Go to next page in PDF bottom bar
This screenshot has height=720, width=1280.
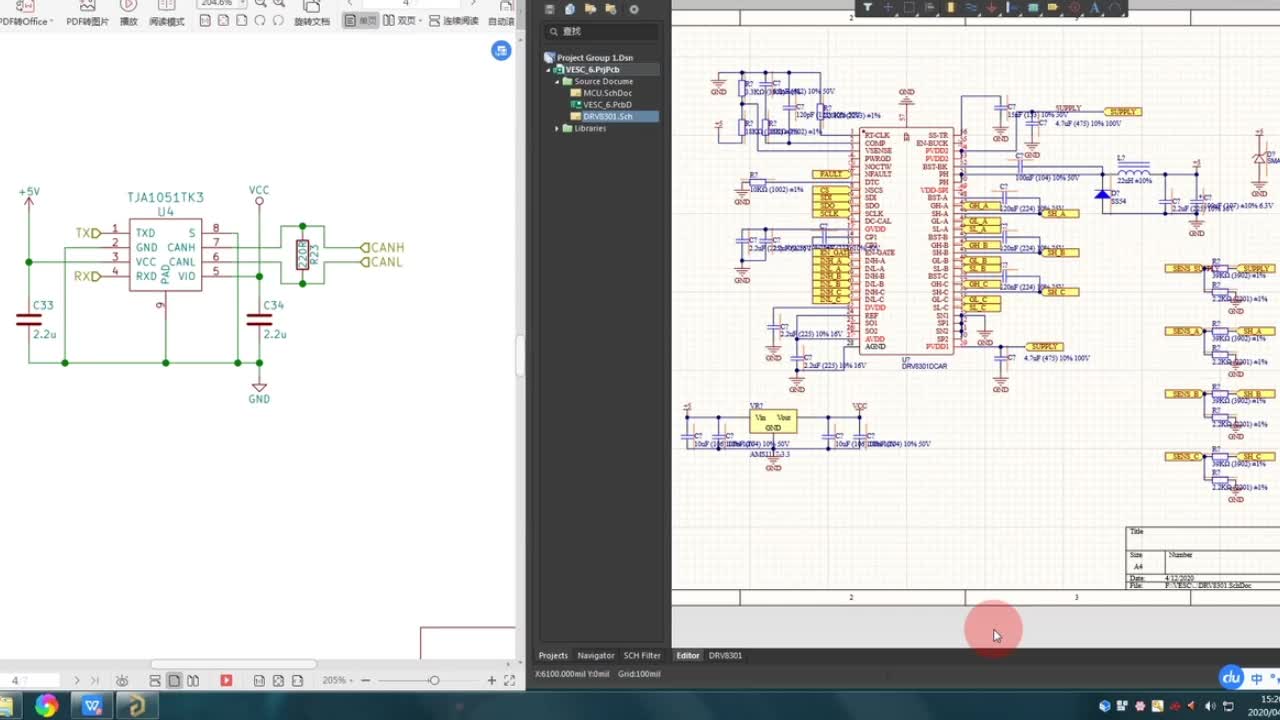pos(77,681)
